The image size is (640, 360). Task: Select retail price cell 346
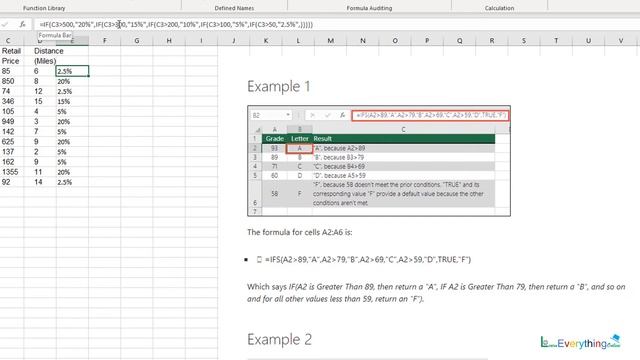[x=11, y=101]
